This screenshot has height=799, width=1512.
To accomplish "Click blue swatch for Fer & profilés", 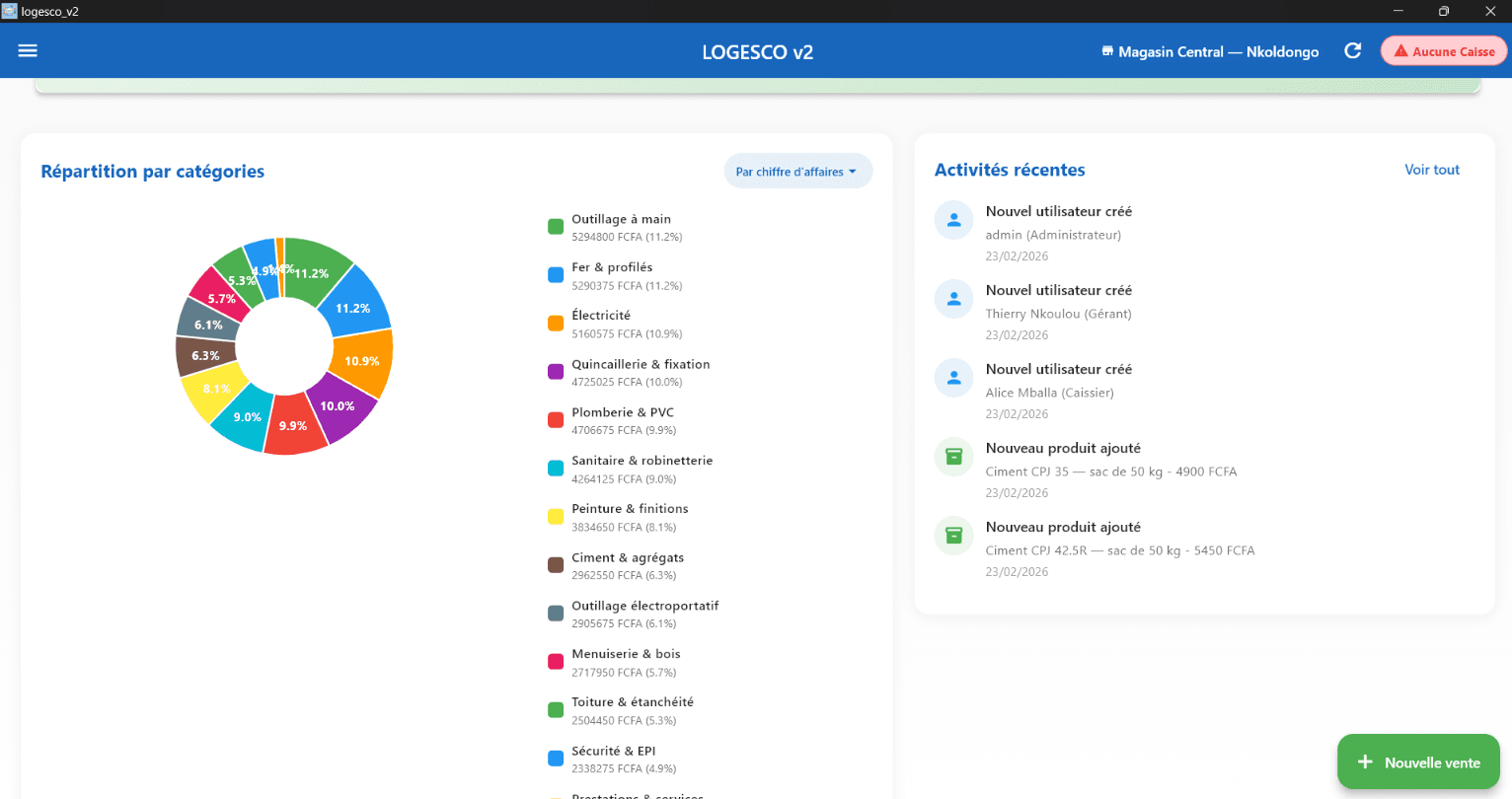I will coord(556,275).
